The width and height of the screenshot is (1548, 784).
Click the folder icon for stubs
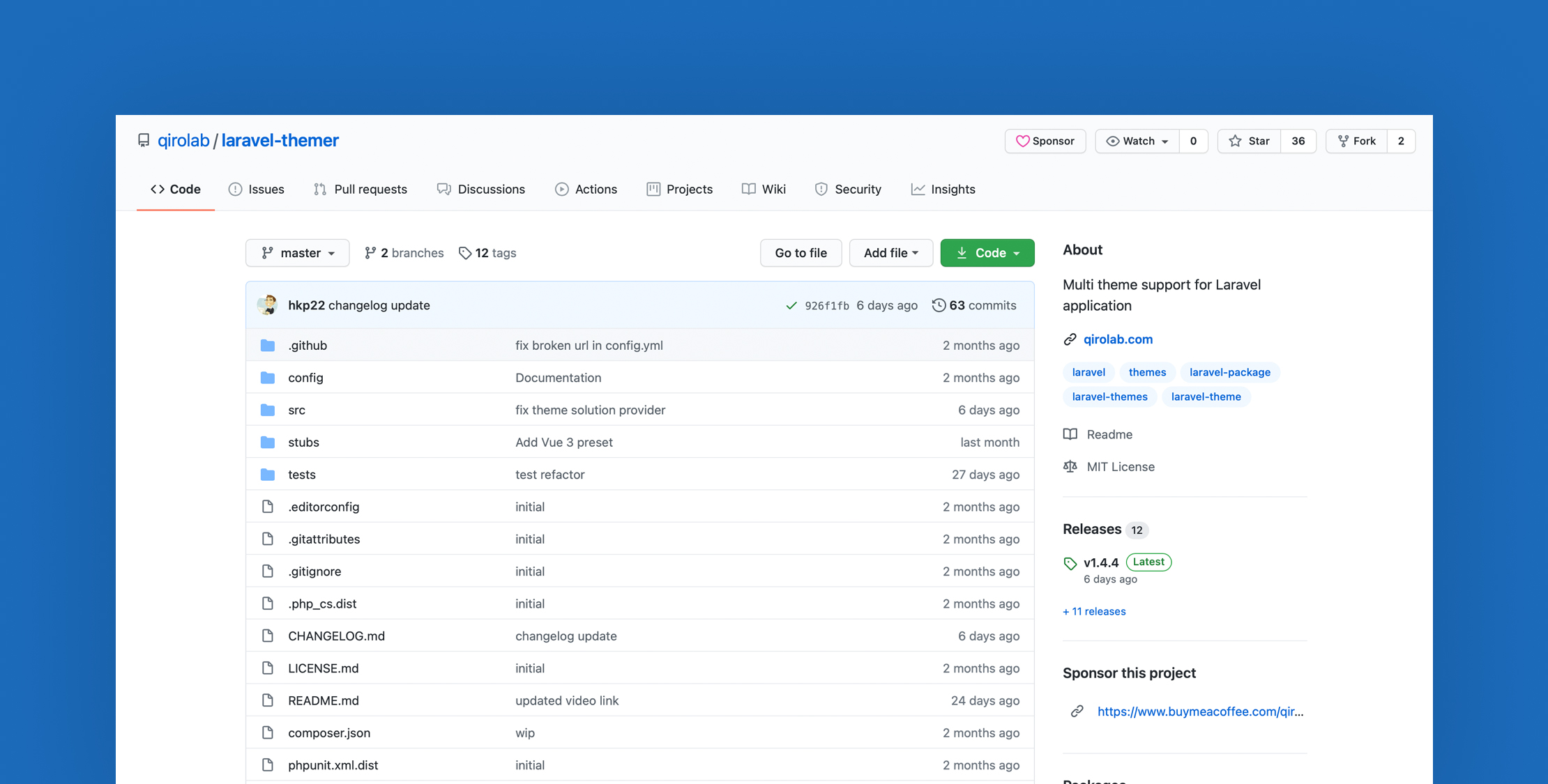[268, 442]
